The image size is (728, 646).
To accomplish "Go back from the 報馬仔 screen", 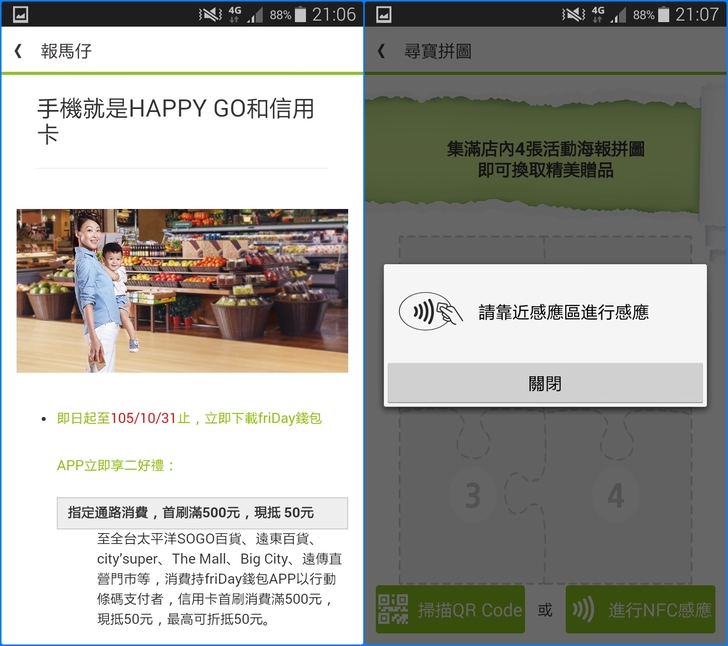I will [18, 51].
